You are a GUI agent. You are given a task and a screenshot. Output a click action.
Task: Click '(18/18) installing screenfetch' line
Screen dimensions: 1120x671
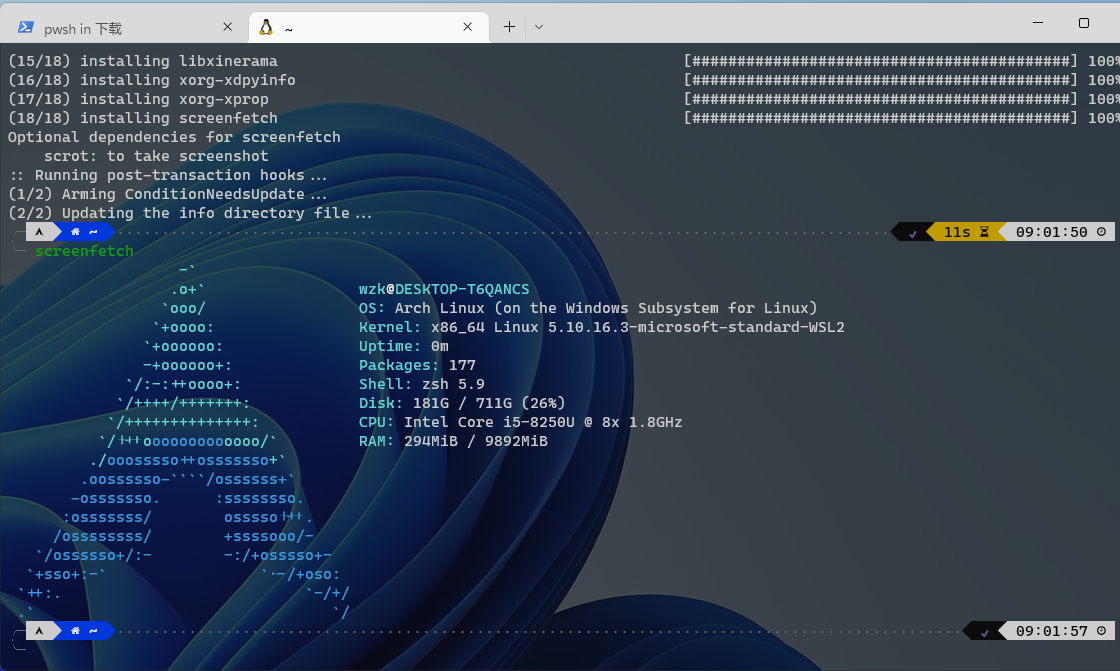pyautogui.click(x=143, y=118)
